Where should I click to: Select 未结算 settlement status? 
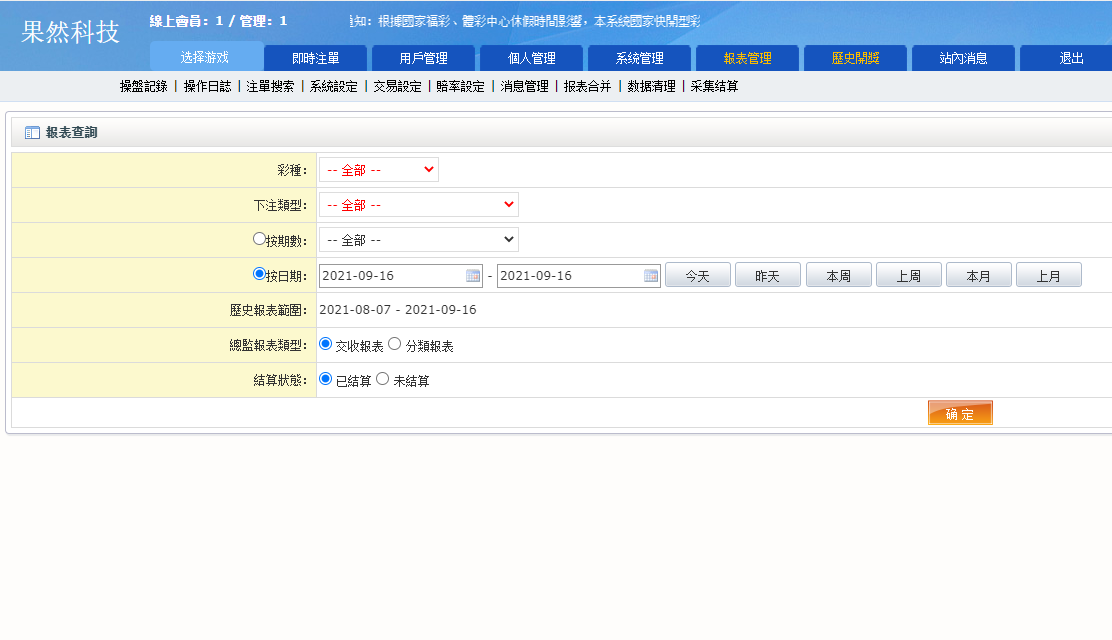point(381,379)
